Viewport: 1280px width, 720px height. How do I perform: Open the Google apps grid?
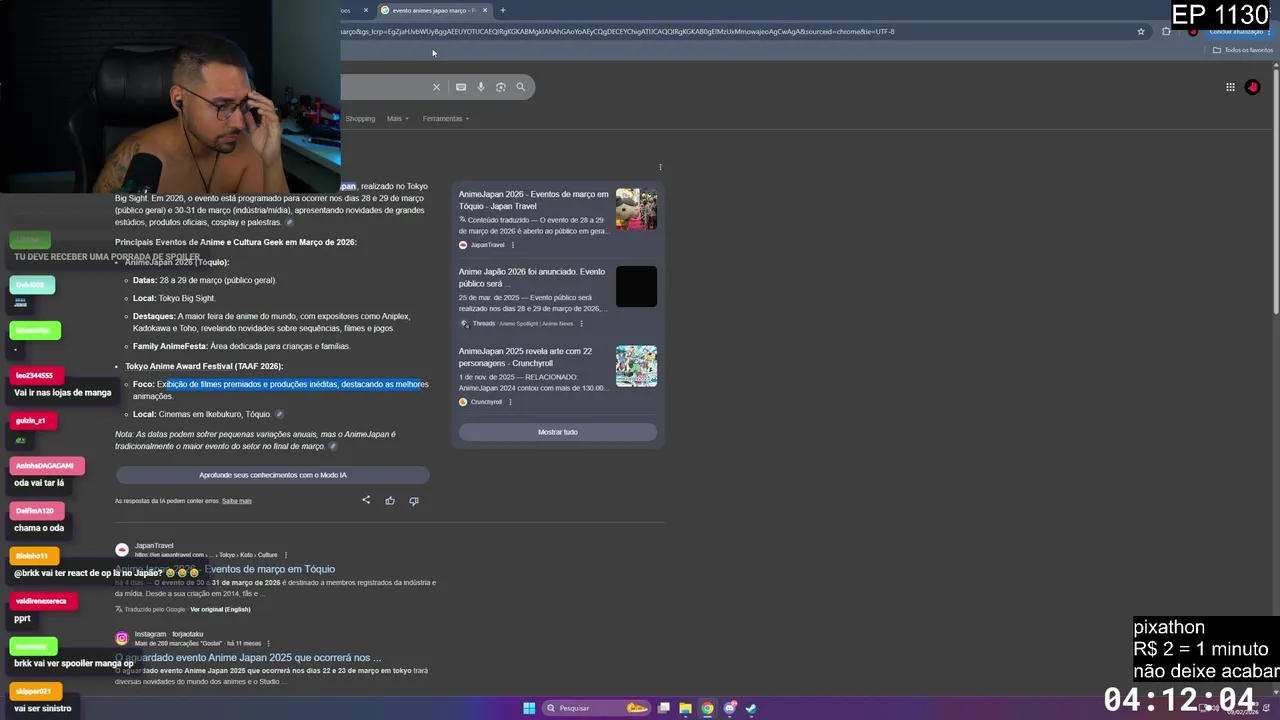[1230, 87]
